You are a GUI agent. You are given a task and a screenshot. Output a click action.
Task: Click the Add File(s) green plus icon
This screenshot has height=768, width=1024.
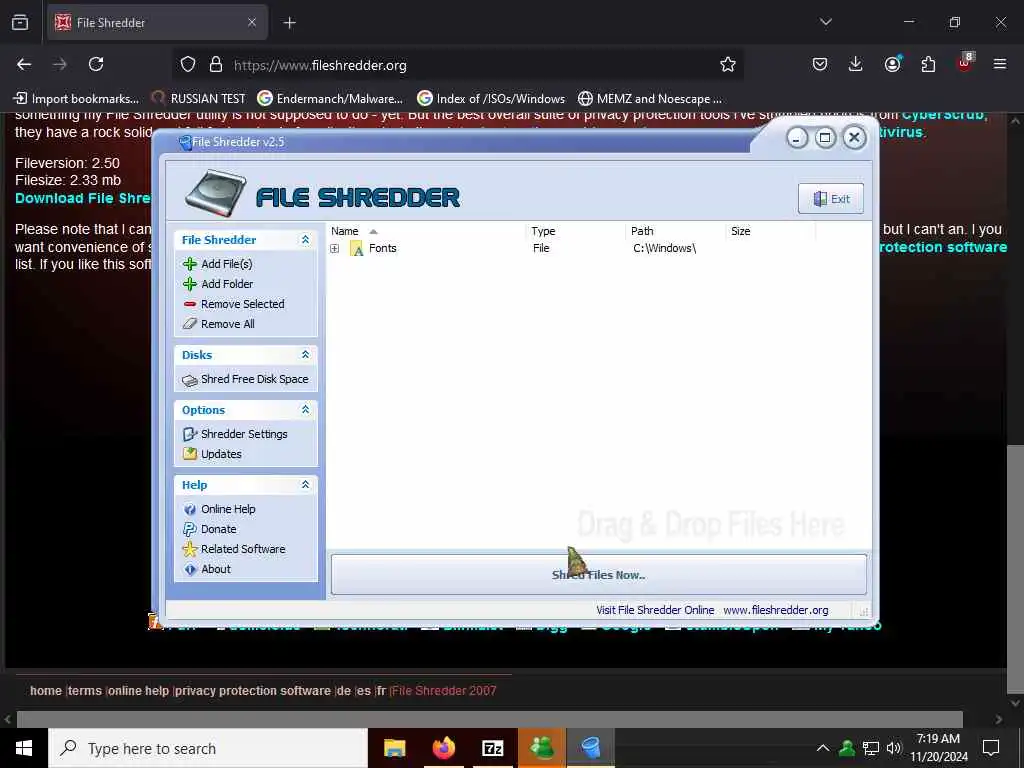190,264
